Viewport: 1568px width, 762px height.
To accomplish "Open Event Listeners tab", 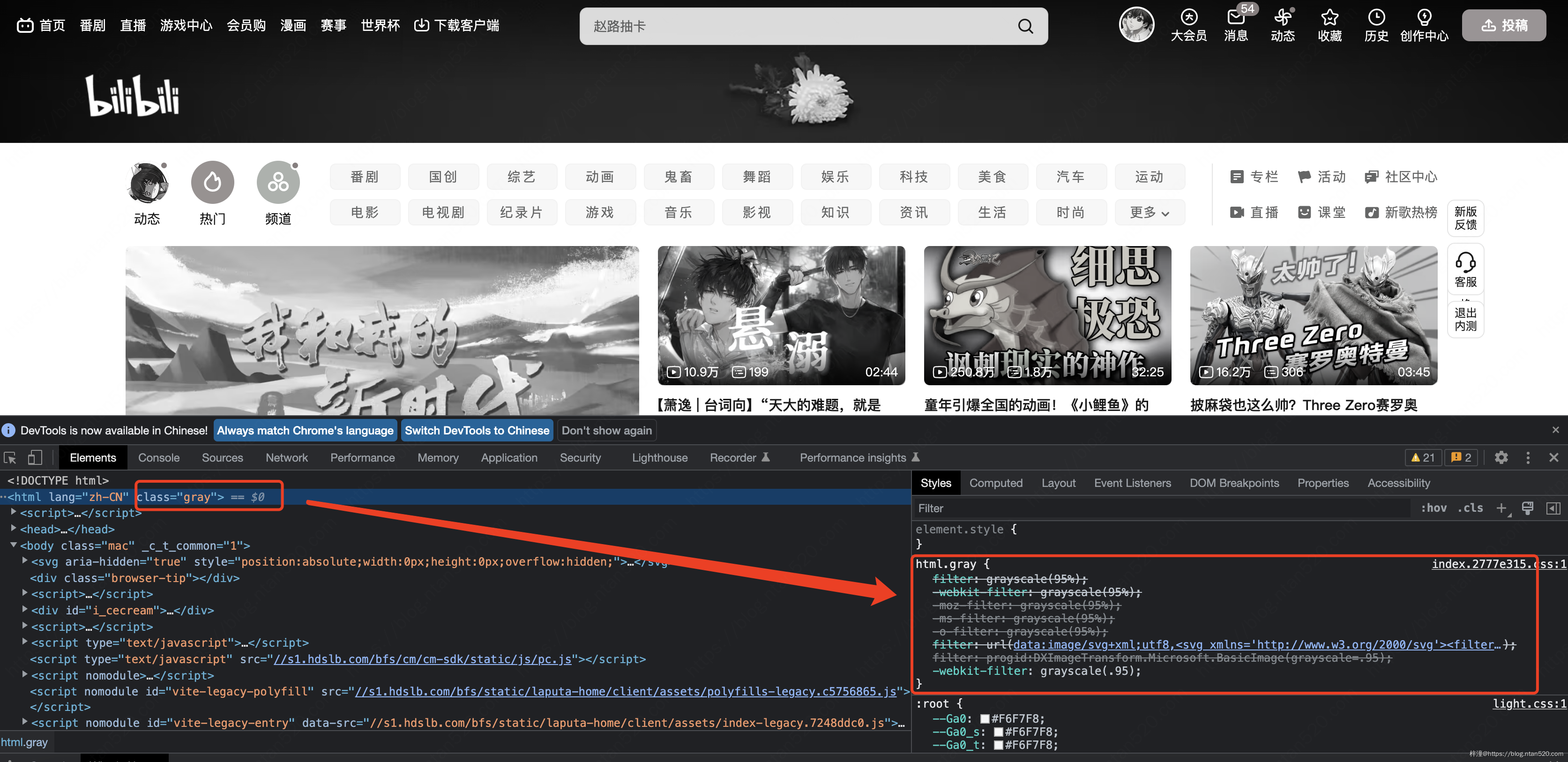I will [x=1132, y=483].
